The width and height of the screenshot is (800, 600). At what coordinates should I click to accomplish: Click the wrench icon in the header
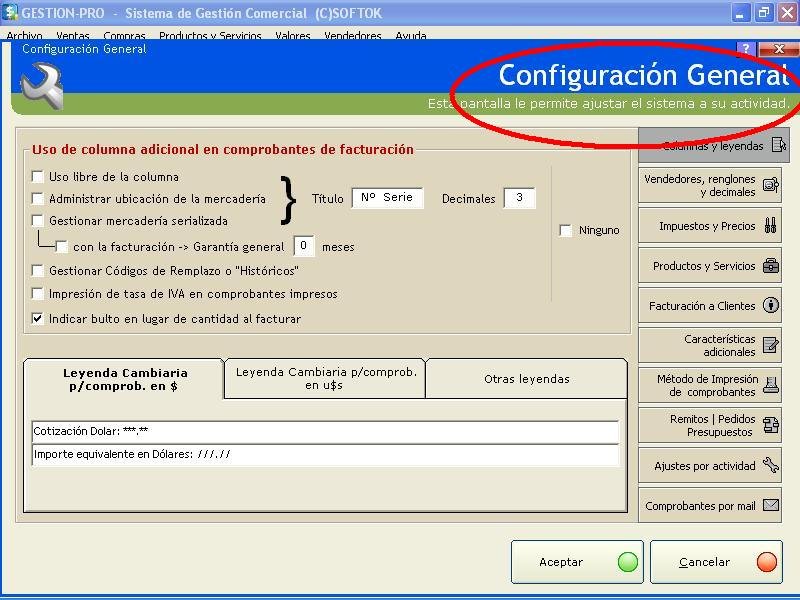pyautogui.click(x=41, y=85)
